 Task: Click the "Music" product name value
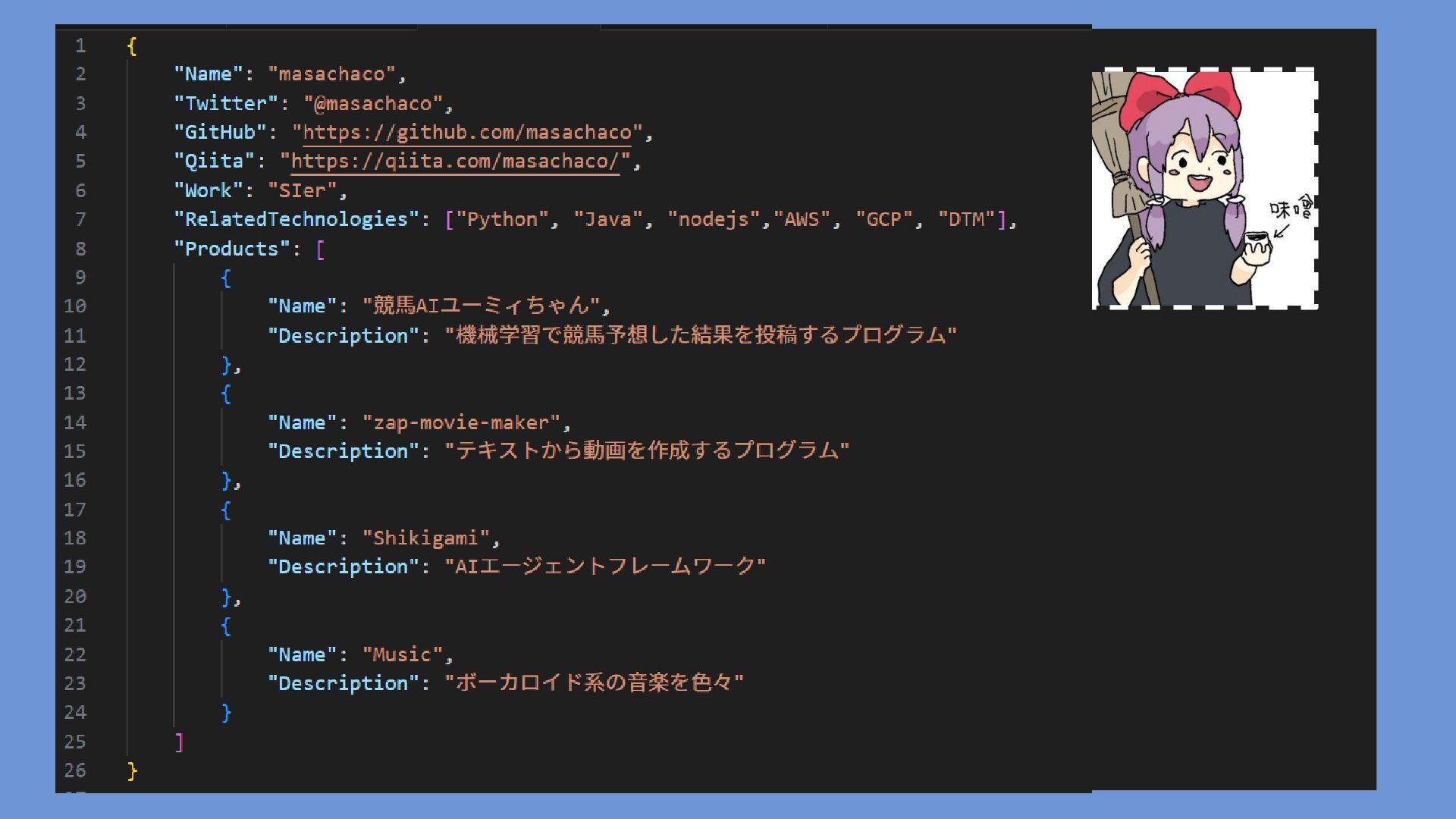coord(402,655)
